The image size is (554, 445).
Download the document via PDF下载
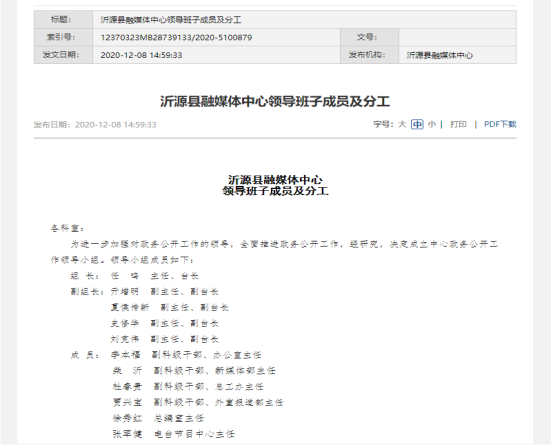(500, 124)
